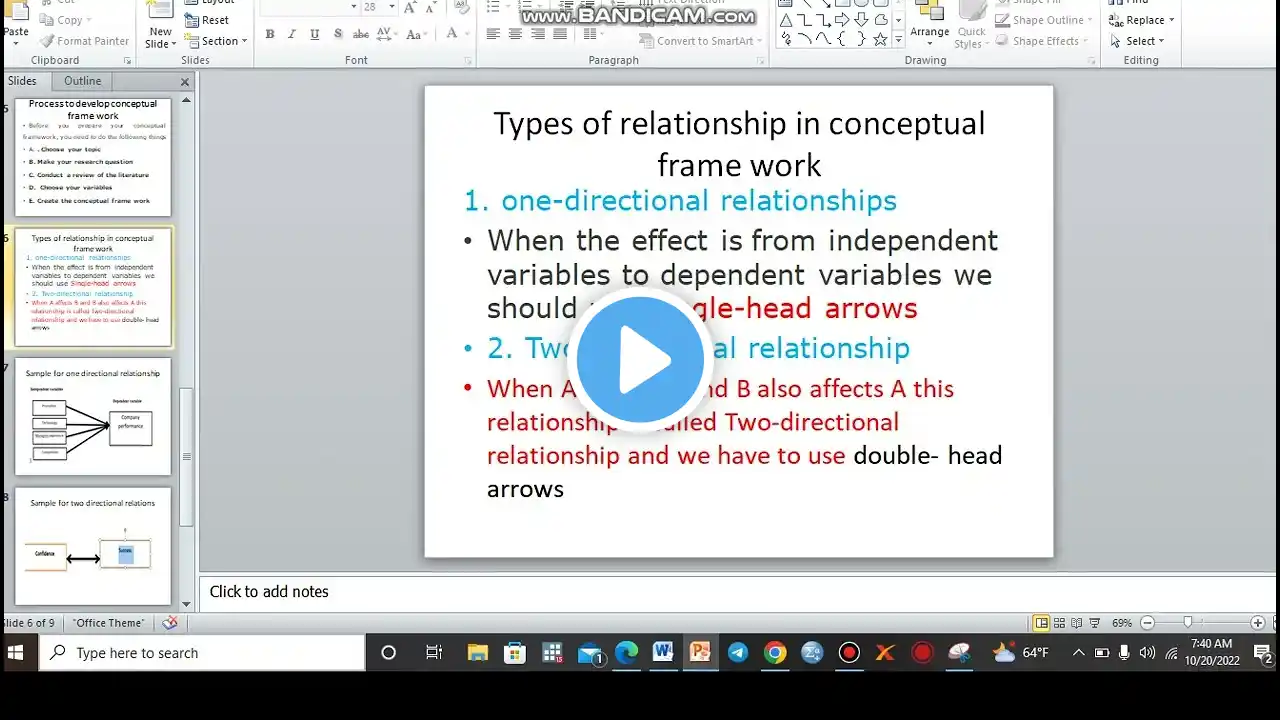Viewport: 1280px width, 720px height.
Task: Open Task View on the taskbar
Action: 434,653
